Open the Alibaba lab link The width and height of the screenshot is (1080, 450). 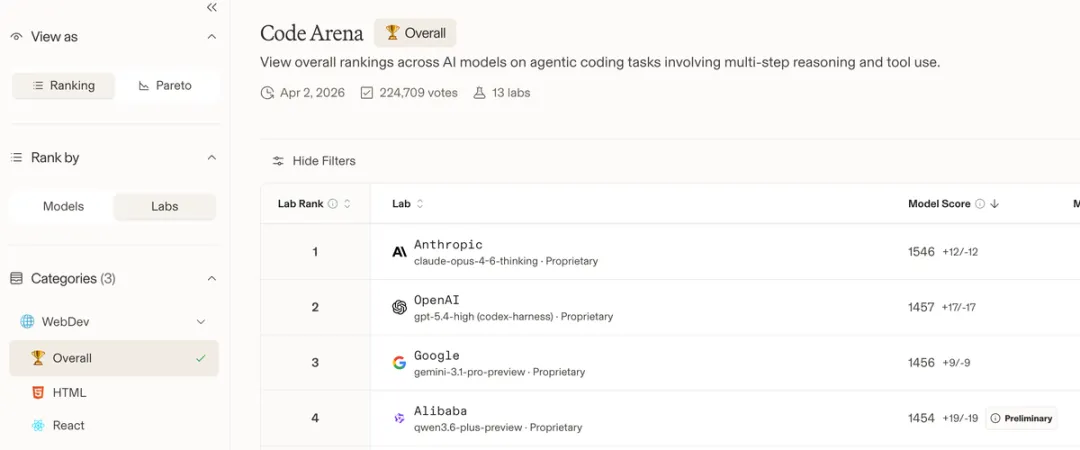(x=442, y=411)
